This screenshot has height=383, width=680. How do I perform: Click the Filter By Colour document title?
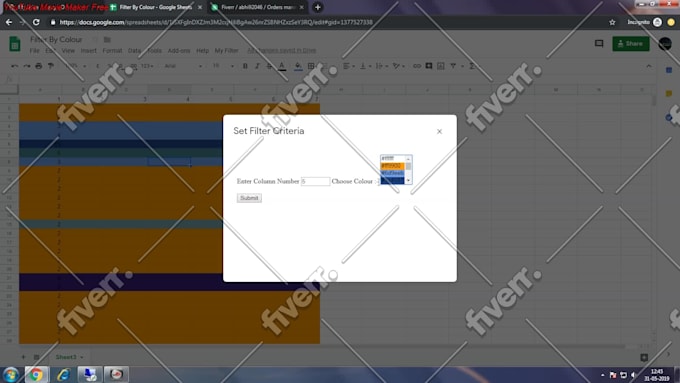pos(56,39)
